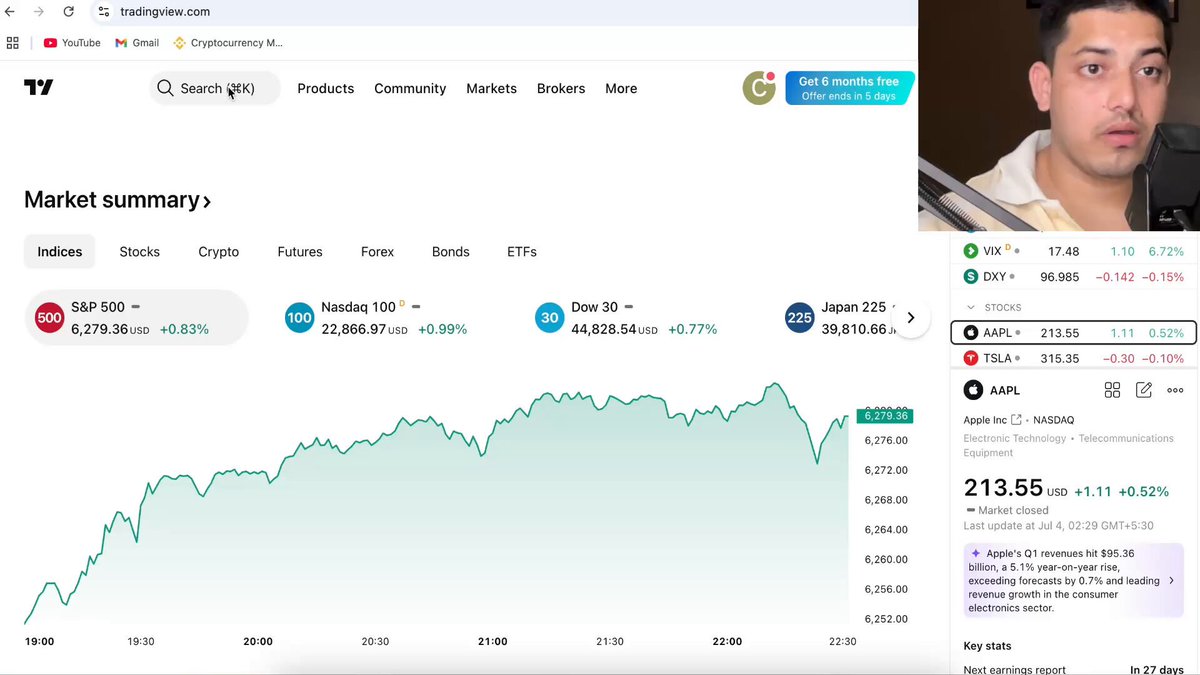
Task: Select the AAPL watchlist row
Action: tap(1073, 333)
